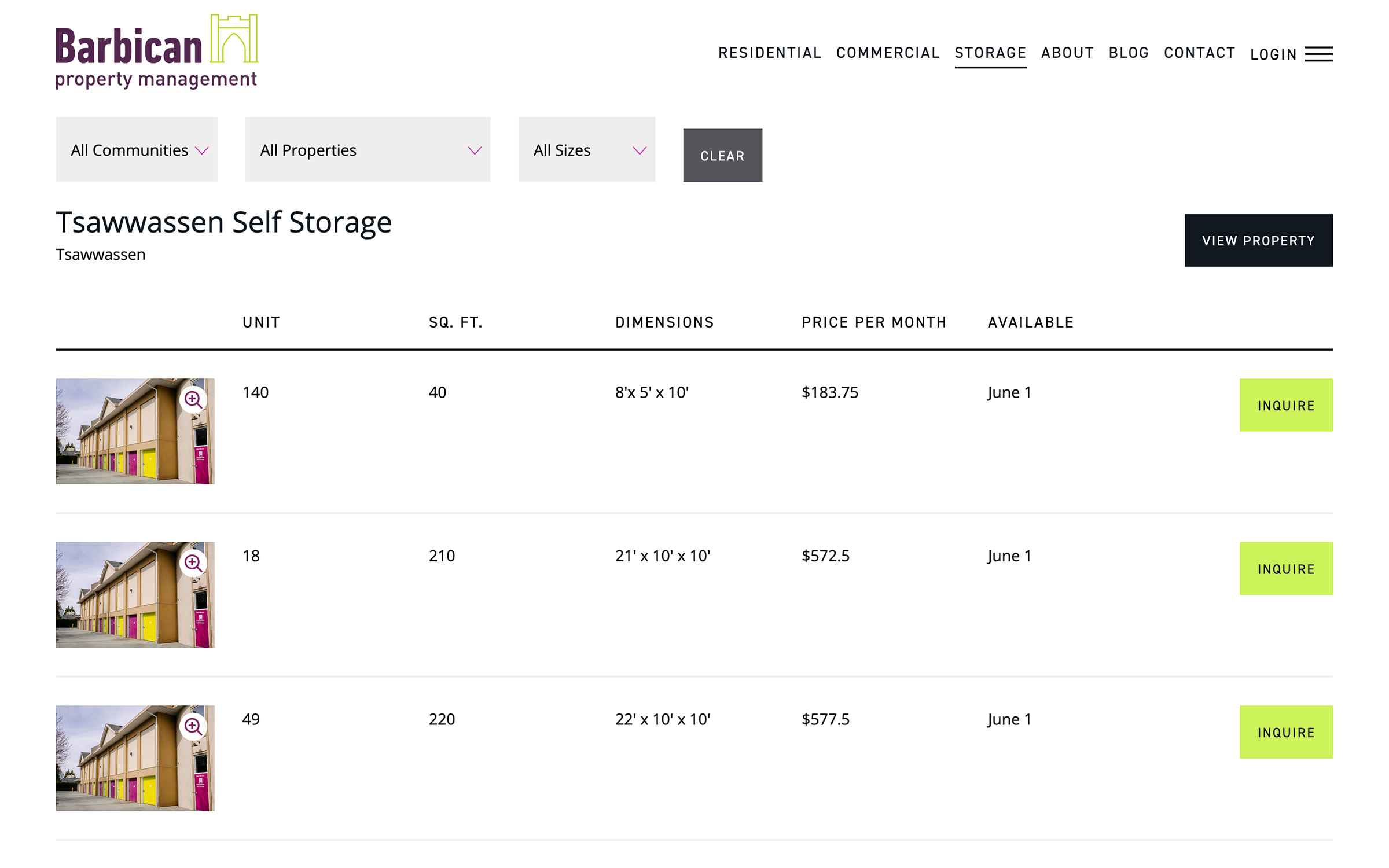Open the unit 18 storage building thumbnail
This screenshot has height=868, width=1389.
tap(135, 594)
